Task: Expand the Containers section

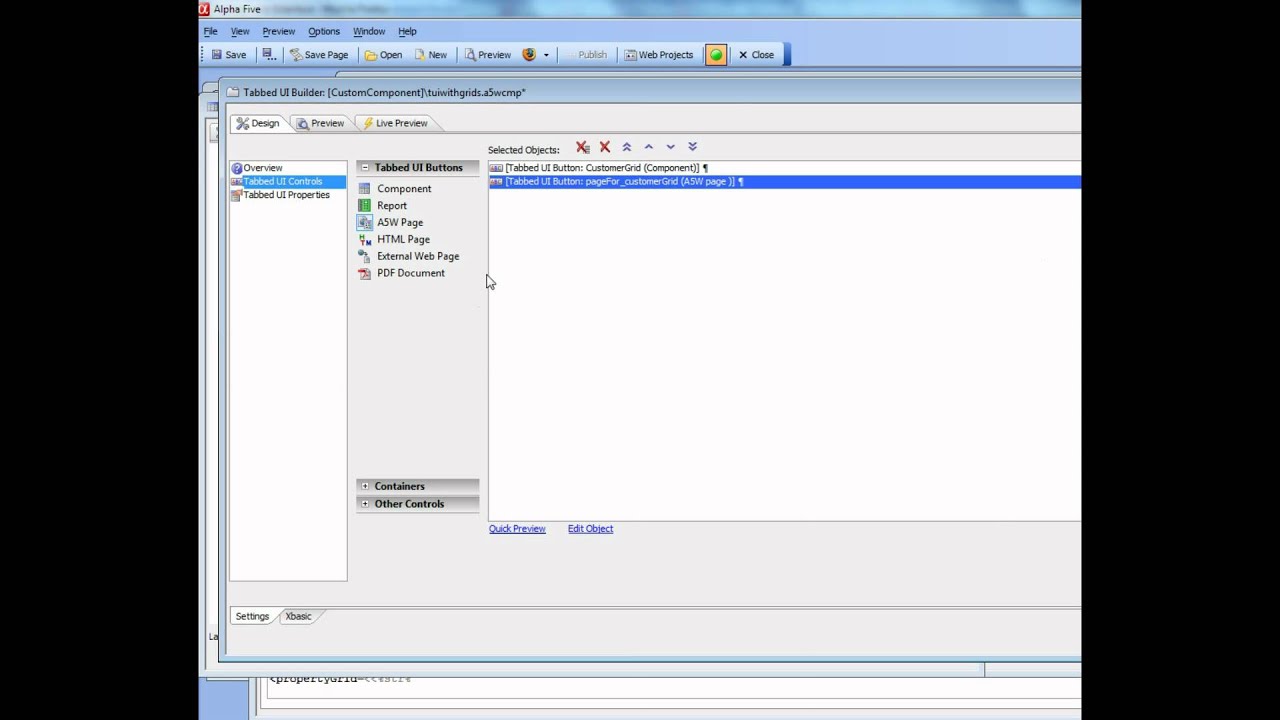Action: [x=365, y=486]
